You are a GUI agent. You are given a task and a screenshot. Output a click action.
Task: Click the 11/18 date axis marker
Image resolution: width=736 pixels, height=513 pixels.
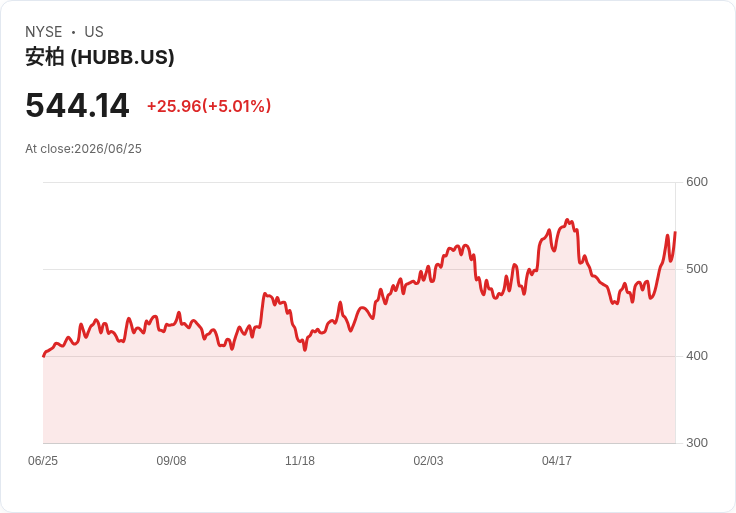tap(300, 461)
